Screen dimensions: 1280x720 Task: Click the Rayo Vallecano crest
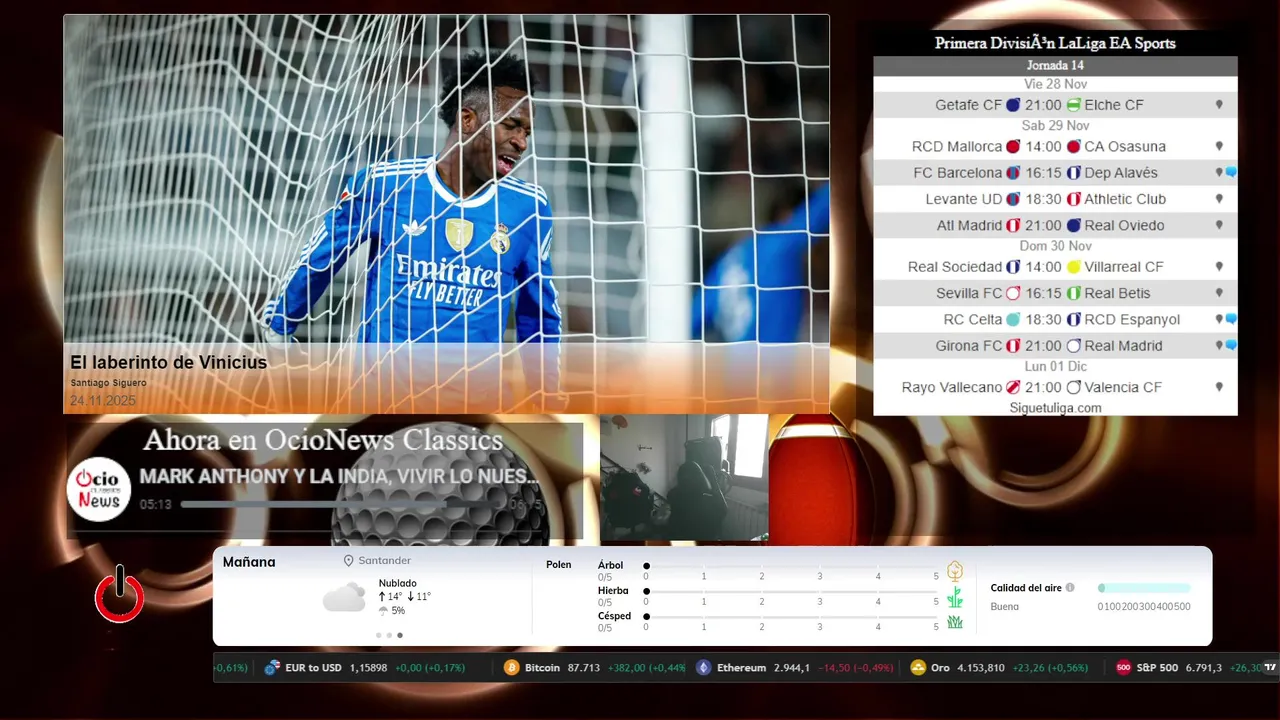pyautogui.click(x=1013, y=387)
